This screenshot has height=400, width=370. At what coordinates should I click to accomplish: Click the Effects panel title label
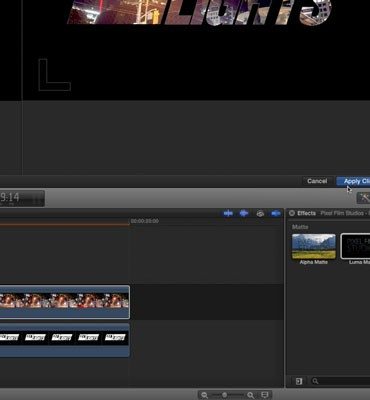(x=306, y=213)
